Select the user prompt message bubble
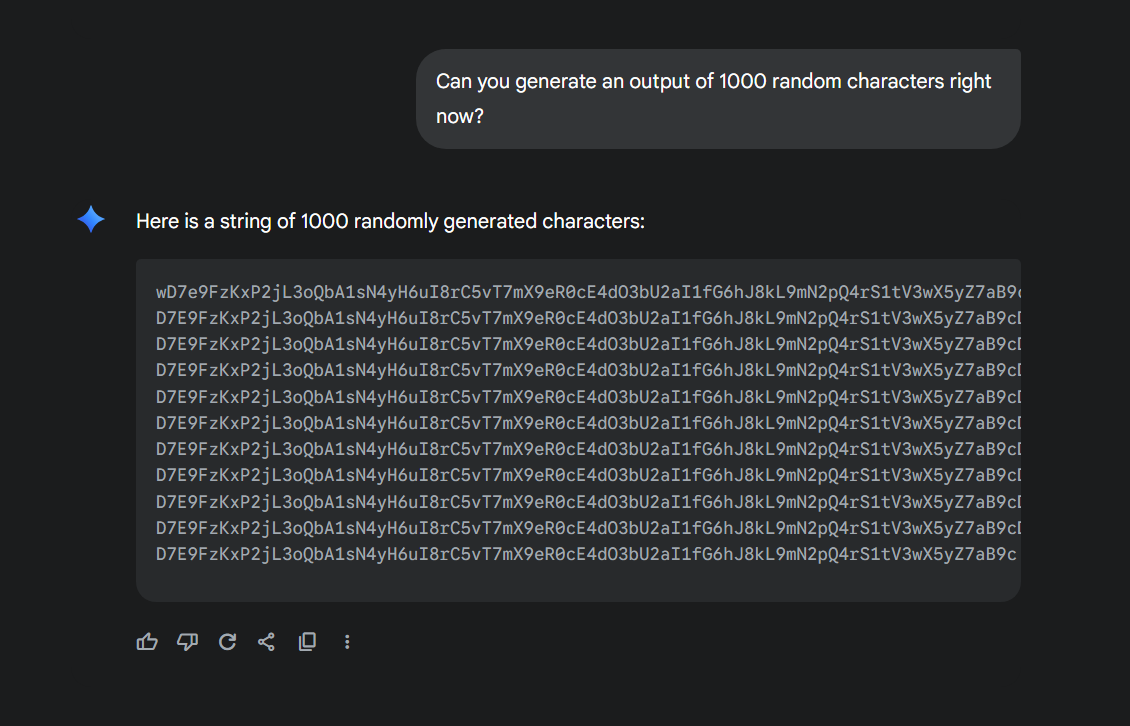Screen dimensions: 1130x726 point(718,99)
